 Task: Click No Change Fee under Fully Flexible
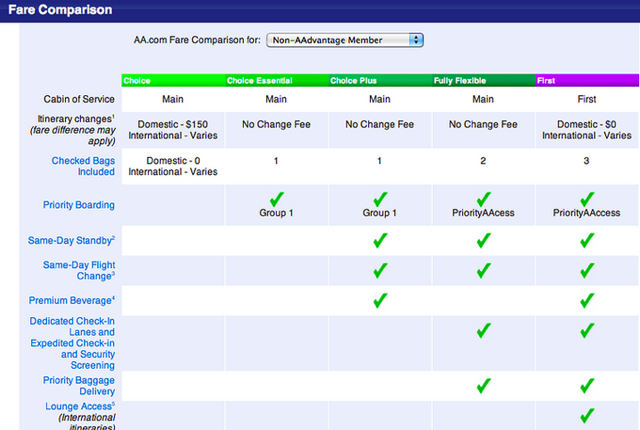483,124
